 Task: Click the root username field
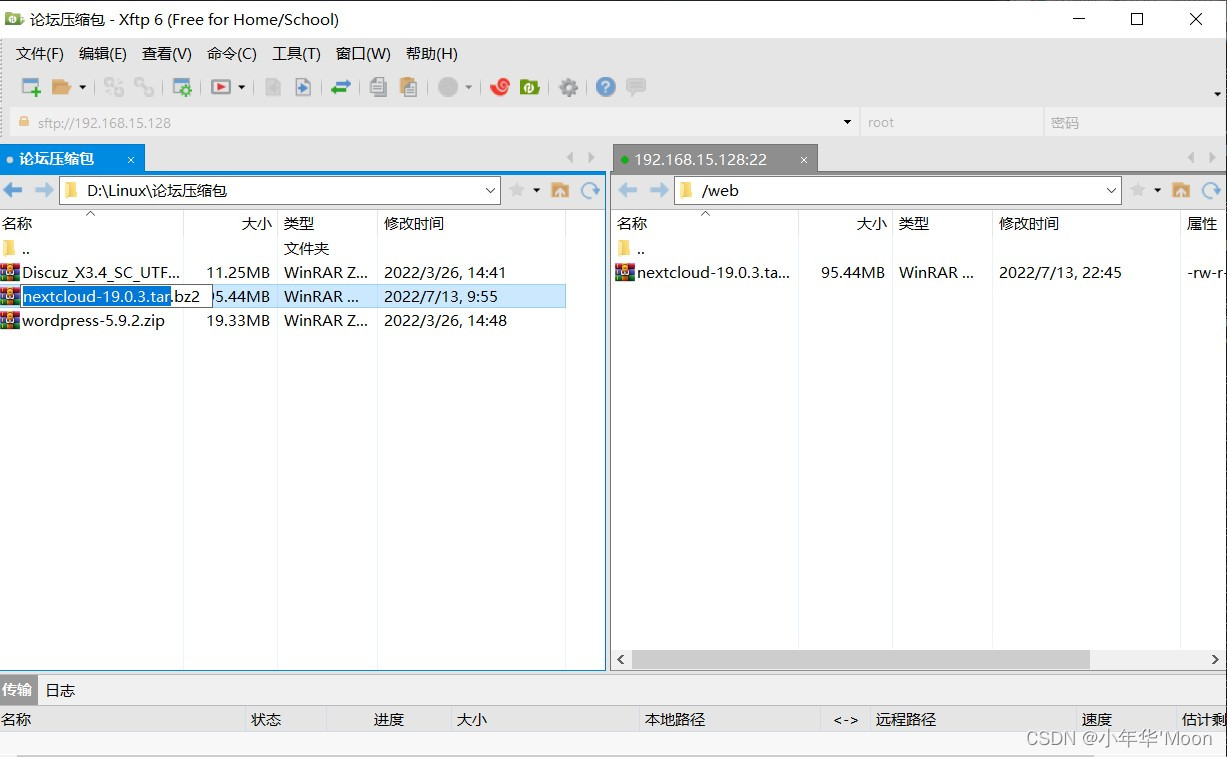950,123
